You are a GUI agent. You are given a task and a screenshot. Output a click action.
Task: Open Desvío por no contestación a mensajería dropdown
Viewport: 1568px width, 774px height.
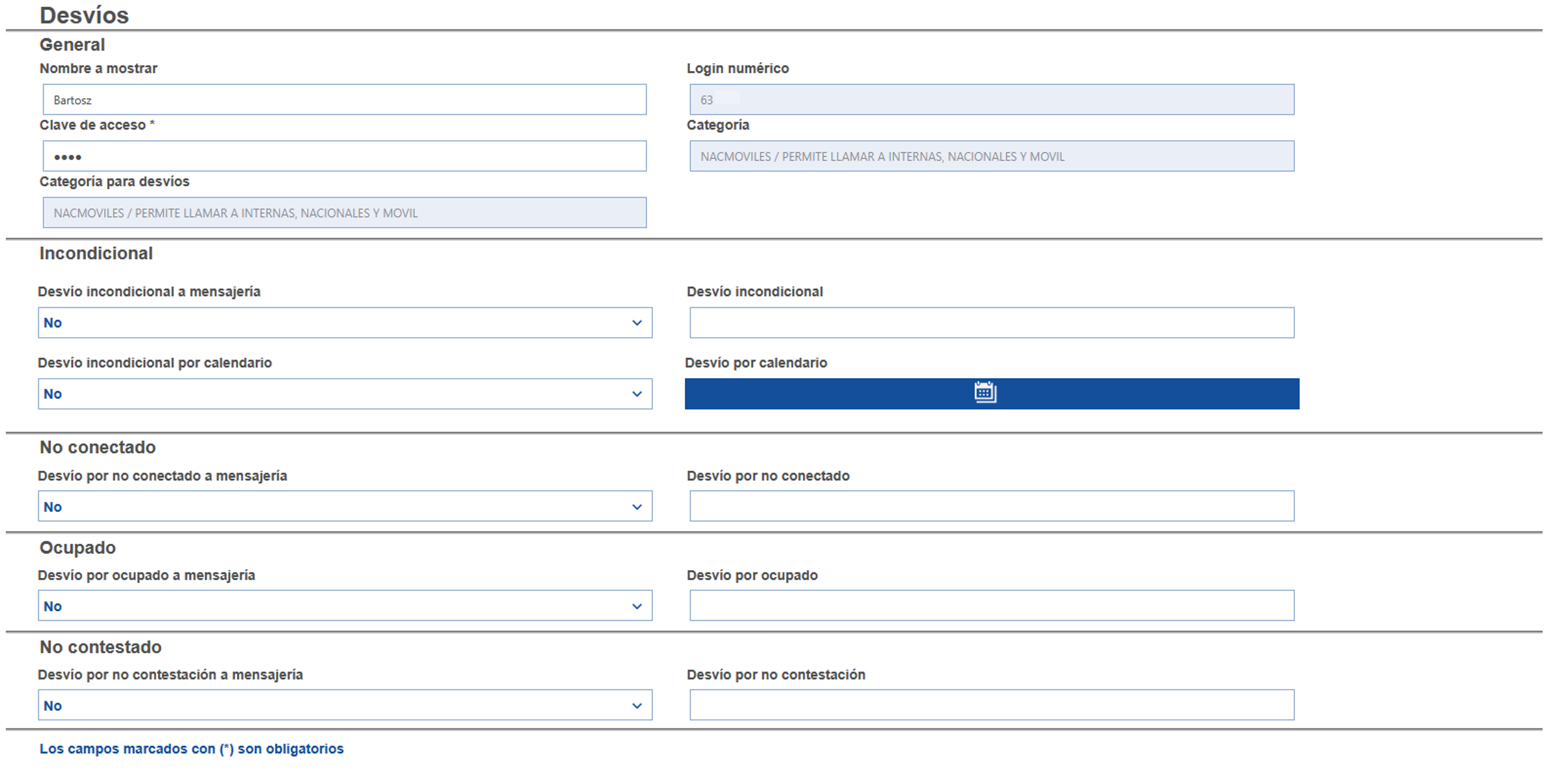(x=345, y=705)
